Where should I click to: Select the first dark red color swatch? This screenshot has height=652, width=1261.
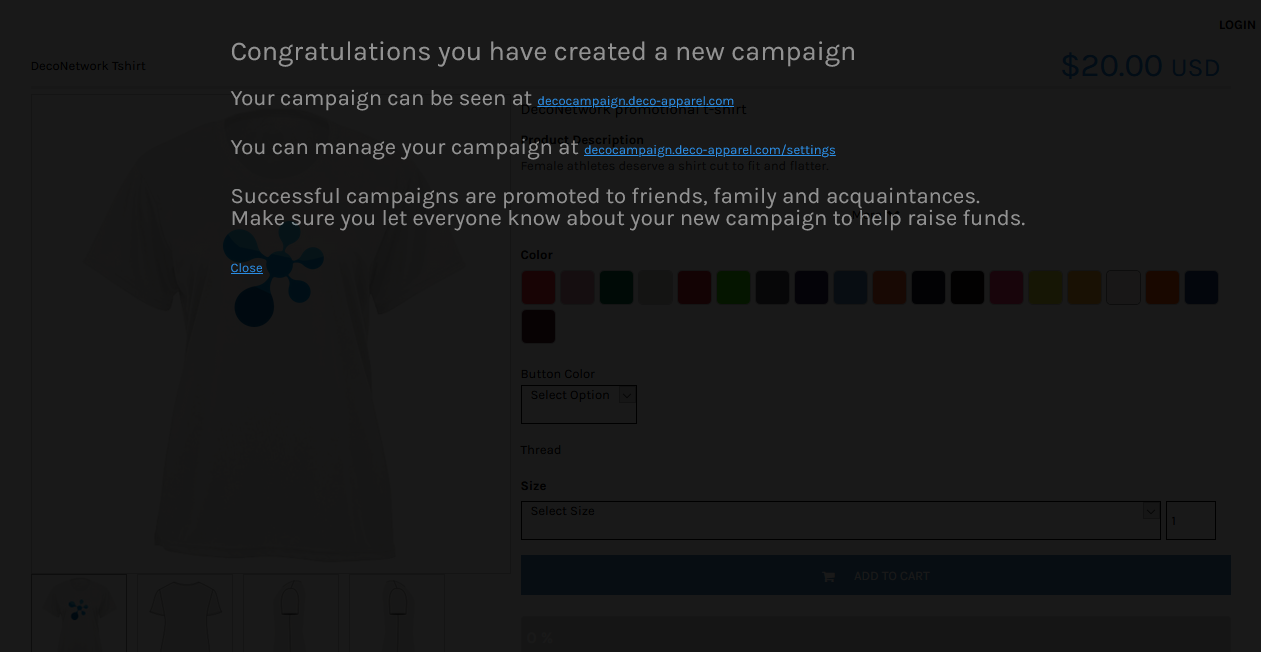[x=538, y=287]
